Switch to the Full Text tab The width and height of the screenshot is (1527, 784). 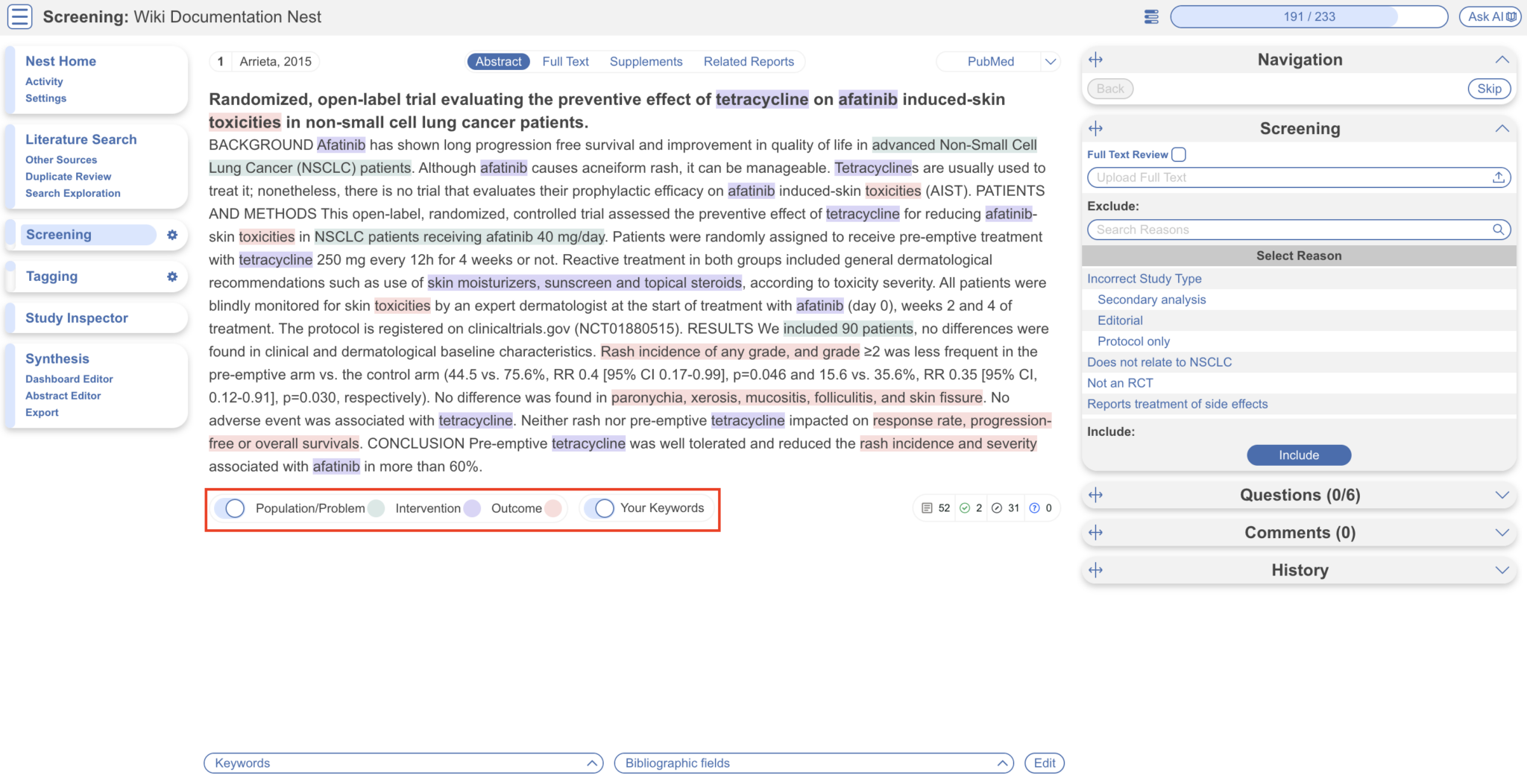[565, 61]
